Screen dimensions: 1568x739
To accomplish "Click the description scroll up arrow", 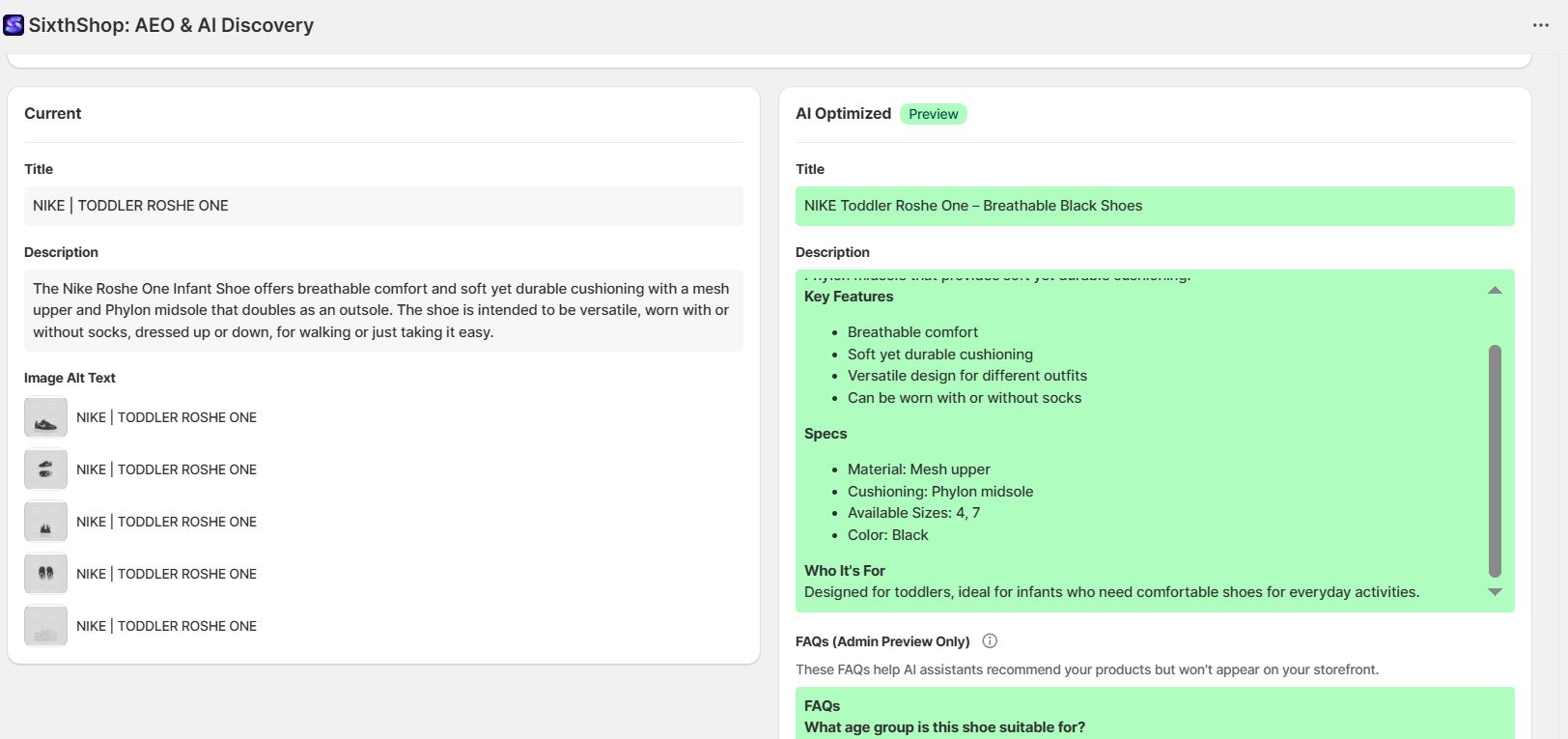I will [x=1495, y=290].
